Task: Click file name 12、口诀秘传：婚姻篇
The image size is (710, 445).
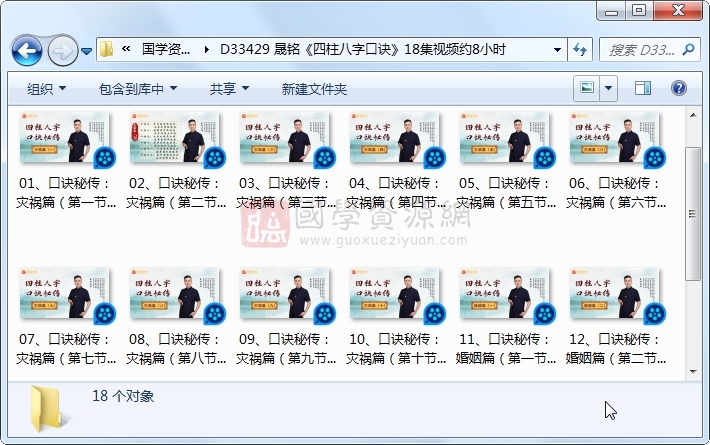Action: pyautogui.click(x=616, y=349)
